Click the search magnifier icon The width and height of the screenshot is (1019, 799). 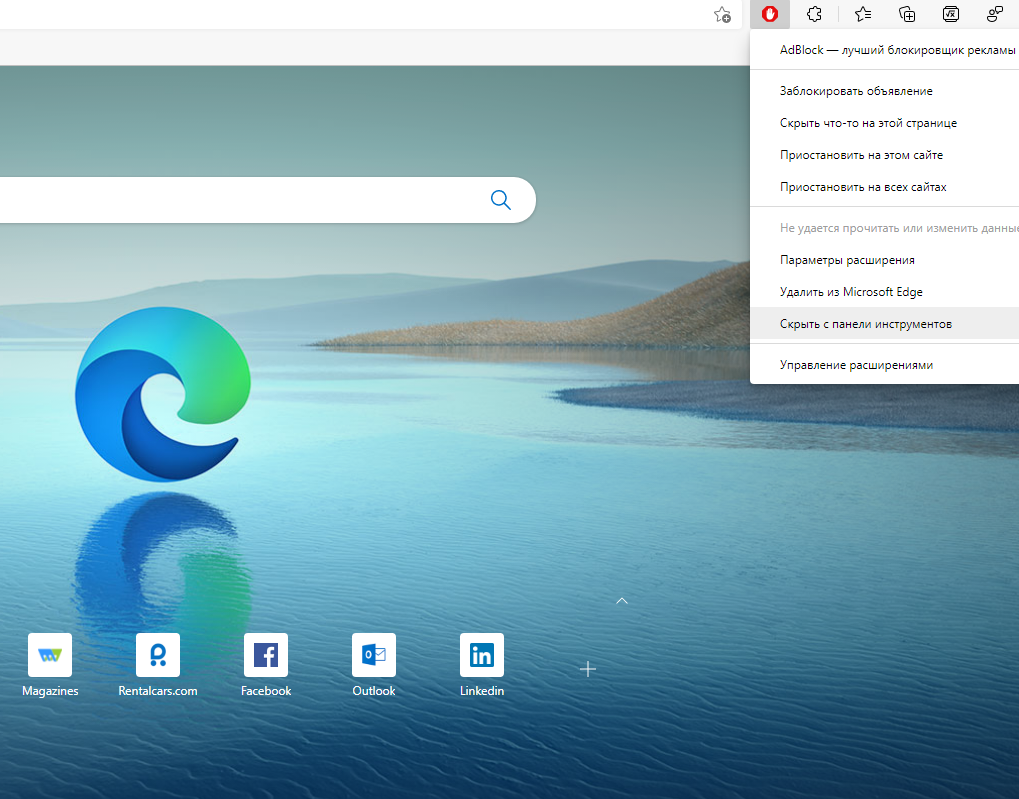500,200
